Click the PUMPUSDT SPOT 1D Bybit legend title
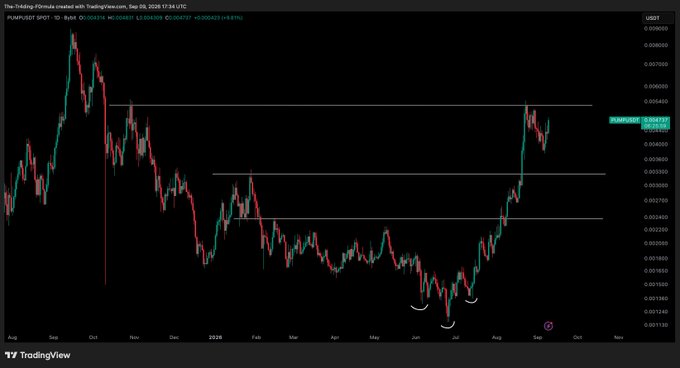The width and height of the screenshot is (680, 368). [42, 18]
